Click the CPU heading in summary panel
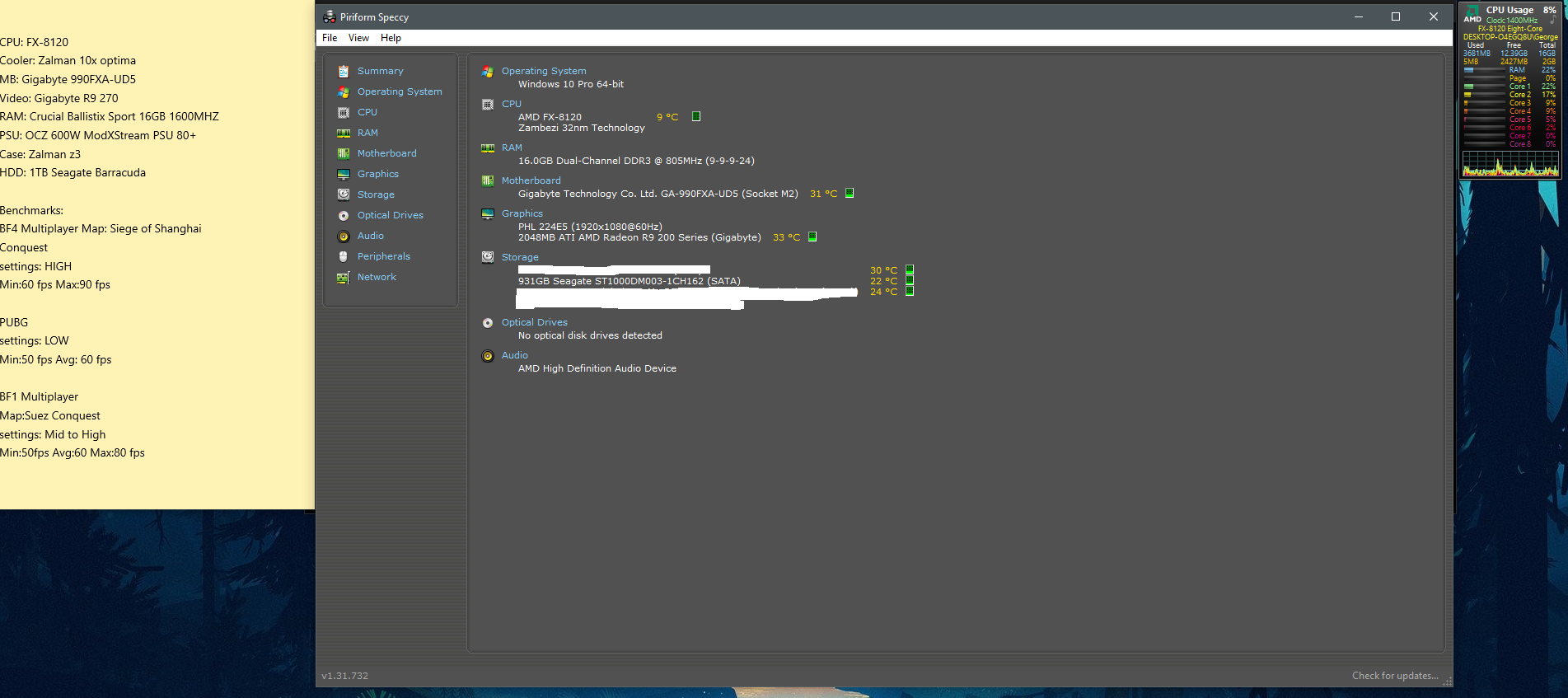Image resolution: width=1568 pixels, height=698 pixels. [x=512, y=104]
